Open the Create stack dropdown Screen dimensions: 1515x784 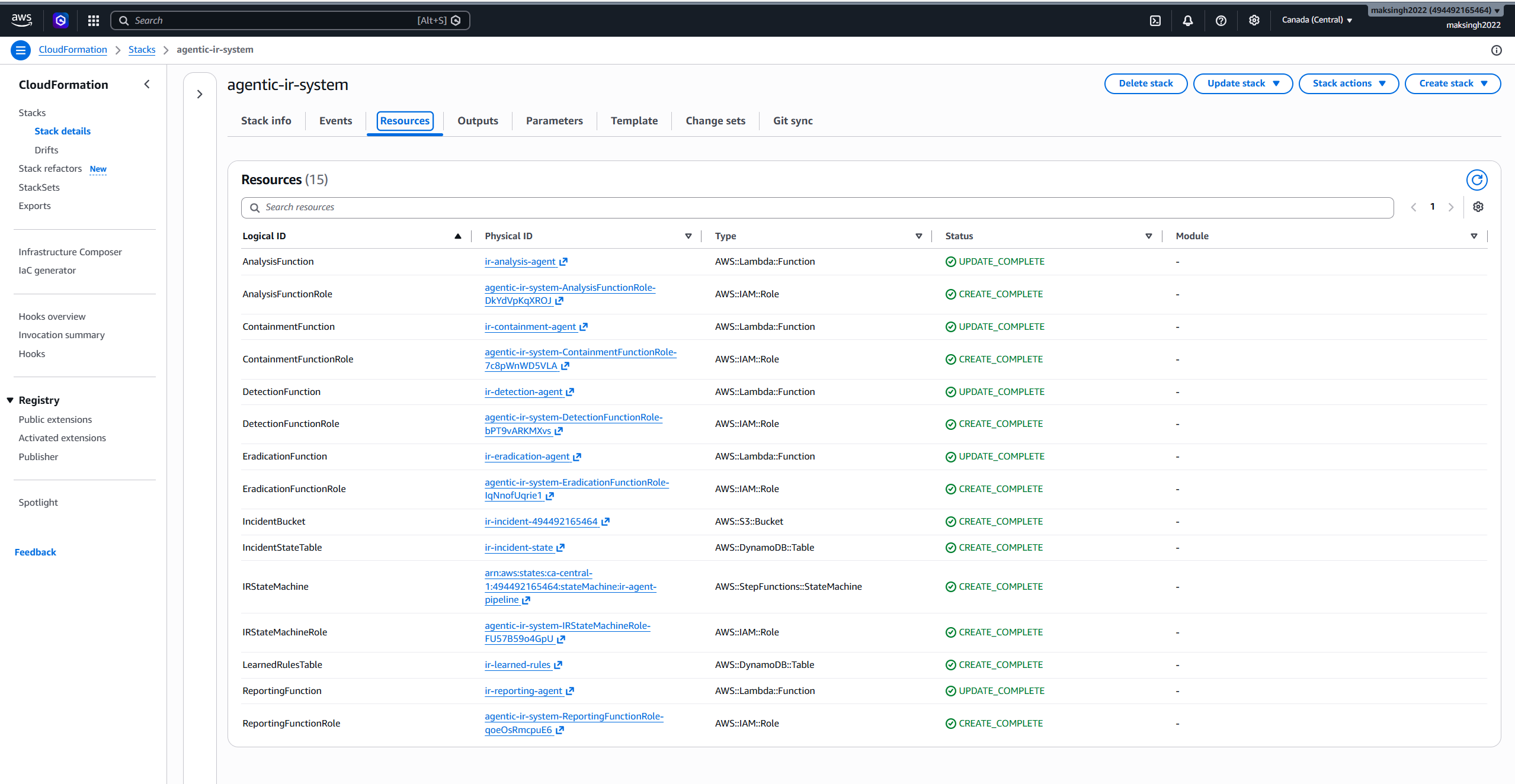coord(1452,83)
